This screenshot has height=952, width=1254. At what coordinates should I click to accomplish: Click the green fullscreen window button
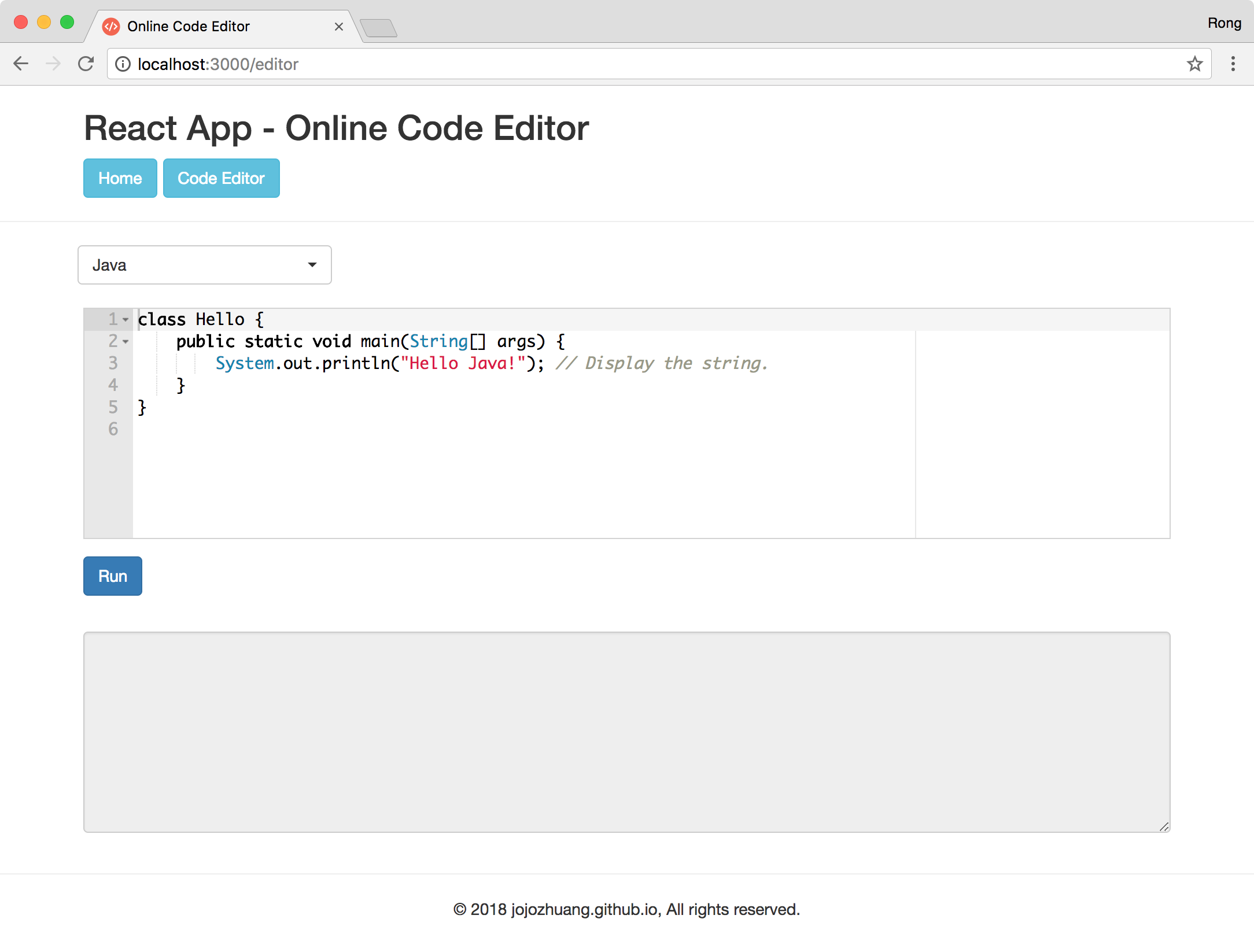(x=67, y=23)
